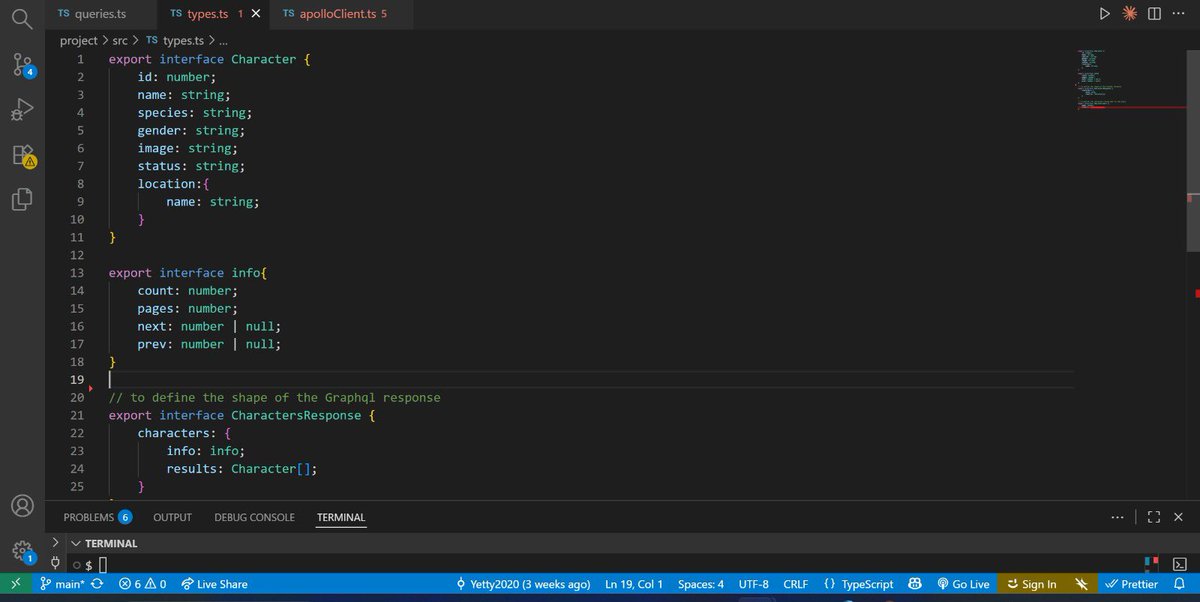Open the remote window indicator
Screen dimensions: 1200x602
[x=14, y=584]
